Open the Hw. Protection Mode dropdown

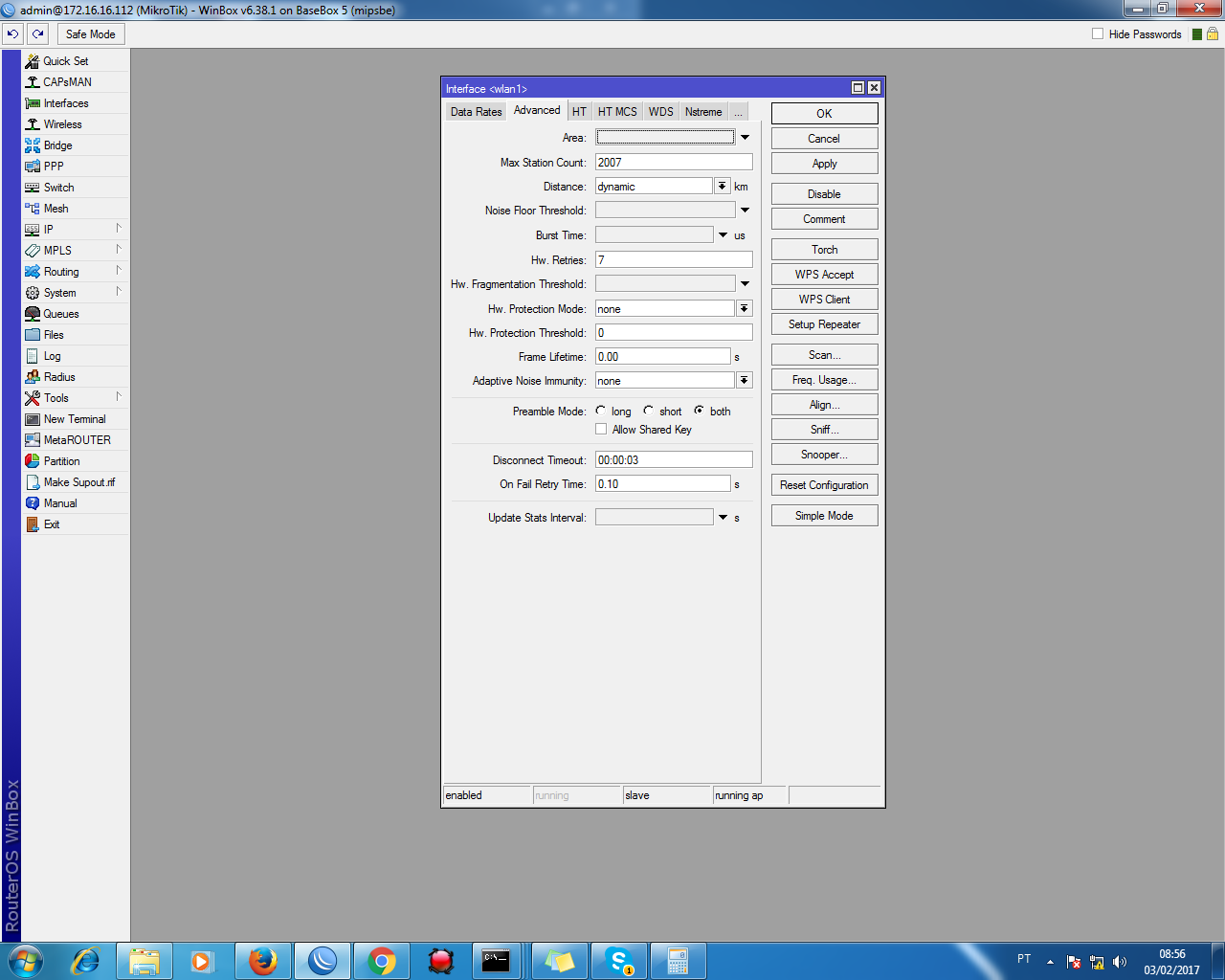tap(745, 308)
